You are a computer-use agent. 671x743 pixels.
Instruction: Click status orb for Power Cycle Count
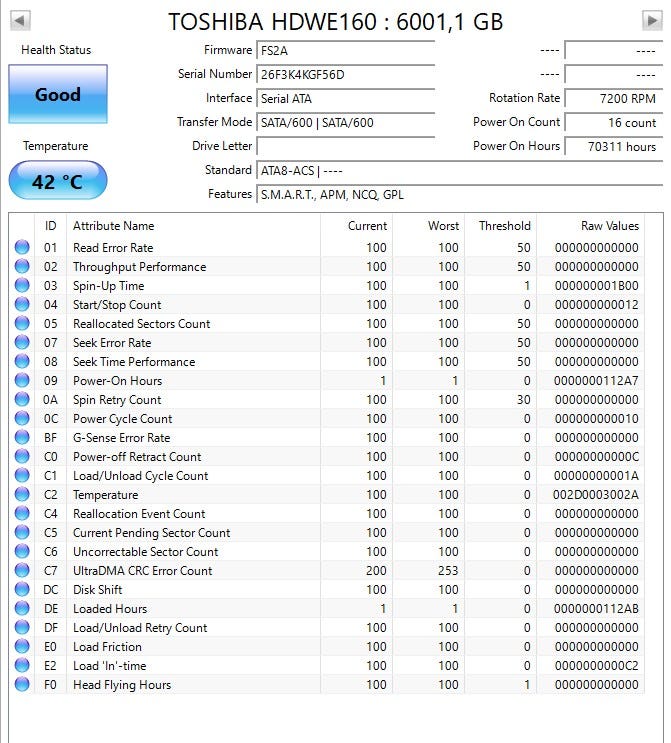tap(22, 418)
